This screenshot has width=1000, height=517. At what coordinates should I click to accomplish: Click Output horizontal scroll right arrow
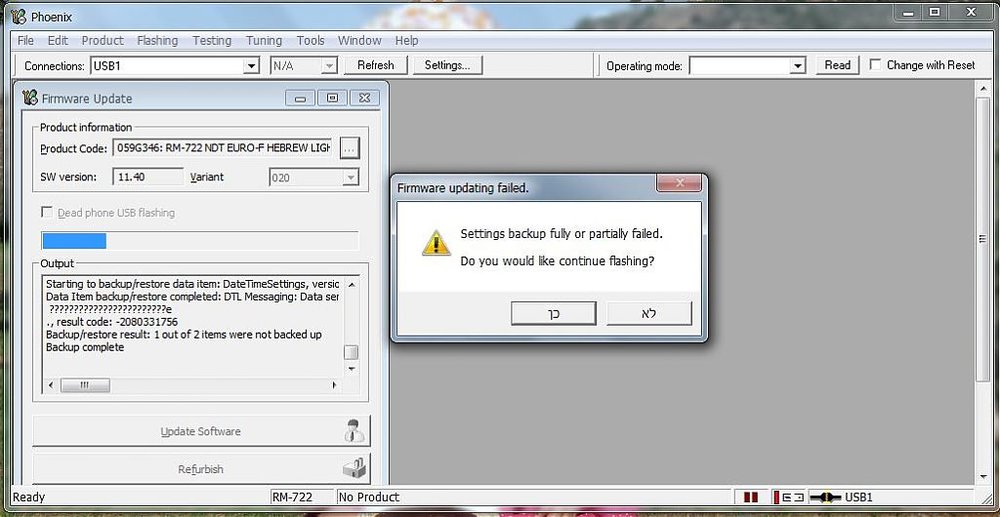(334, 385)
